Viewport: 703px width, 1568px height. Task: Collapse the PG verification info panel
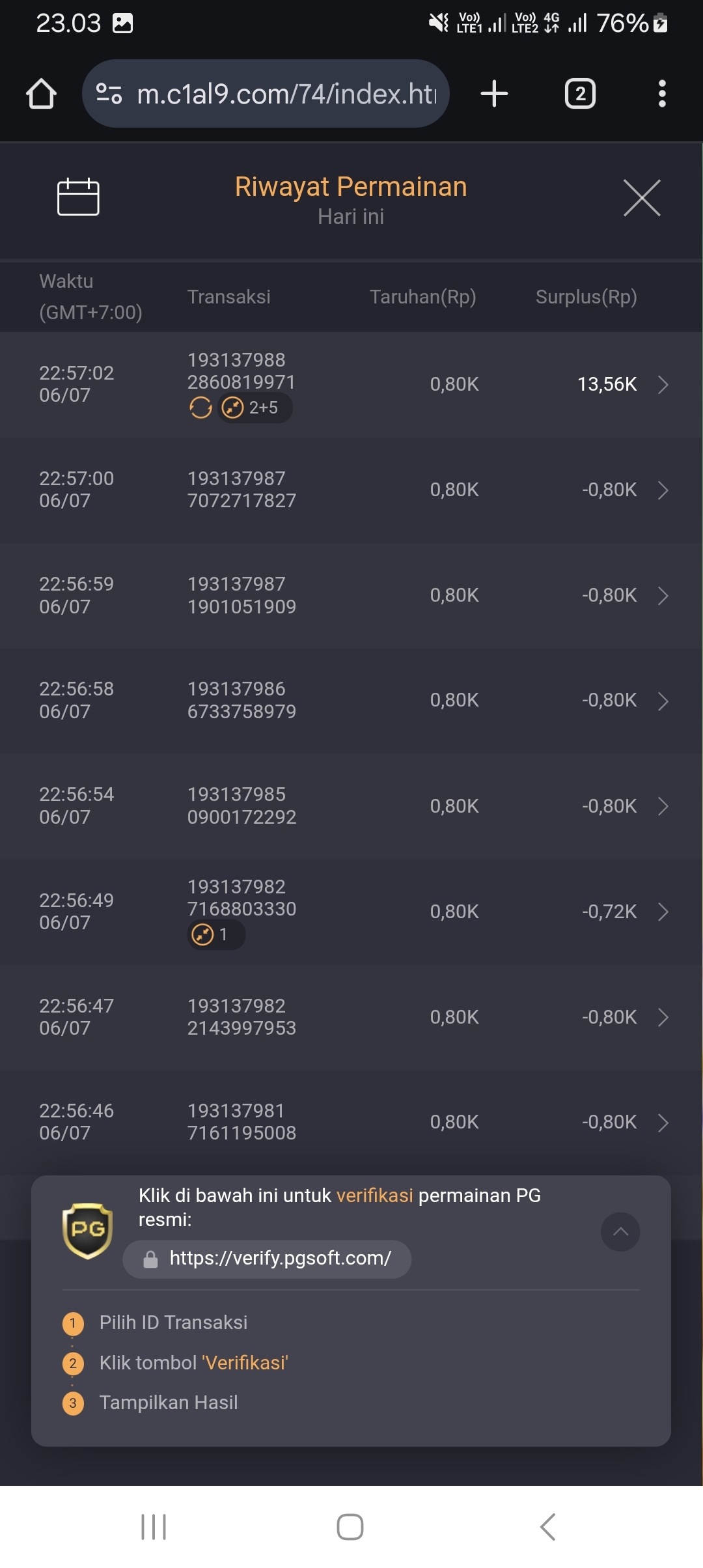[620, 1231]
